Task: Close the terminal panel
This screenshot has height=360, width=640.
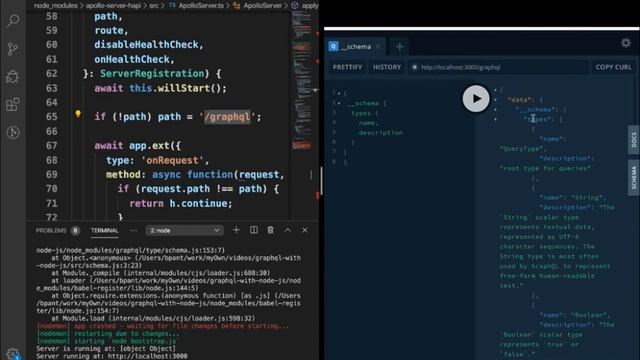Action: (305, 230)
